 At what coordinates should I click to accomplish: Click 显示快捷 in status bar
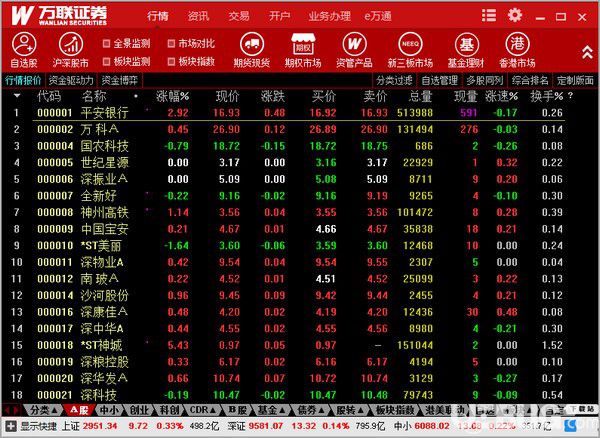[41, 426]
